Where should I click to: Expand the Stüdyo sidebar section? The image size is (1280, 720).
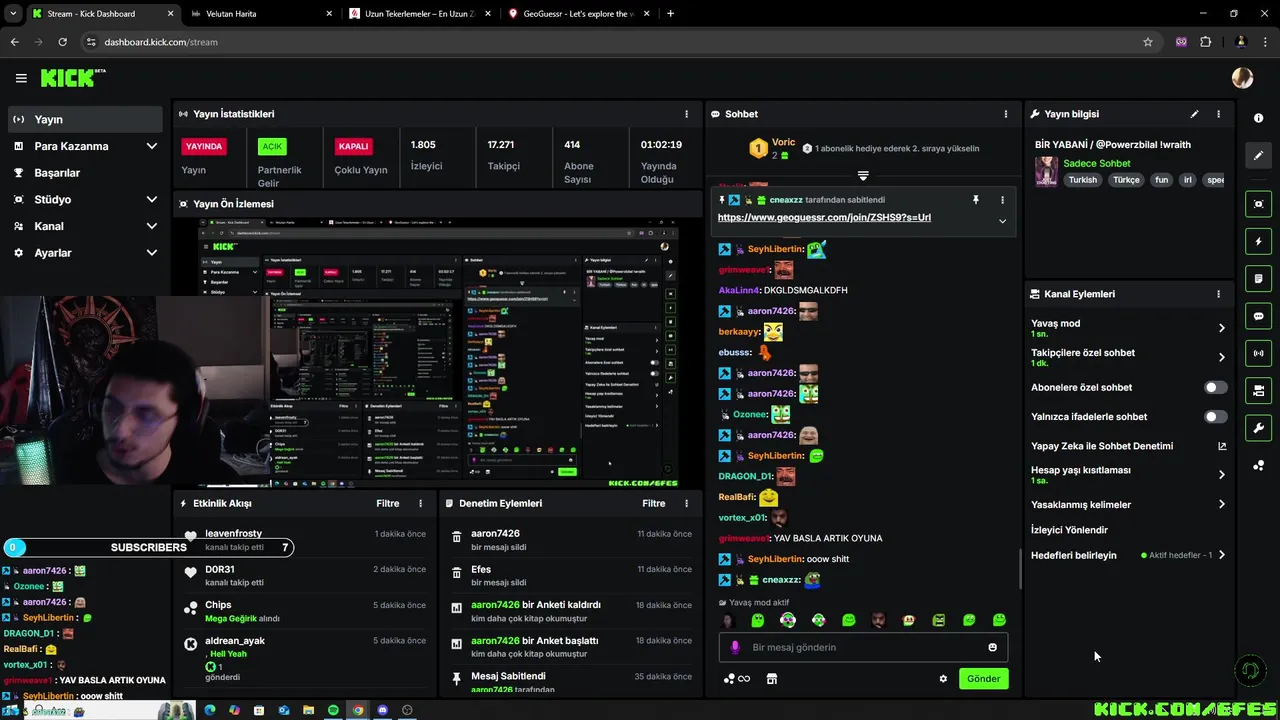pyautogui.click(x=151, y=199)
